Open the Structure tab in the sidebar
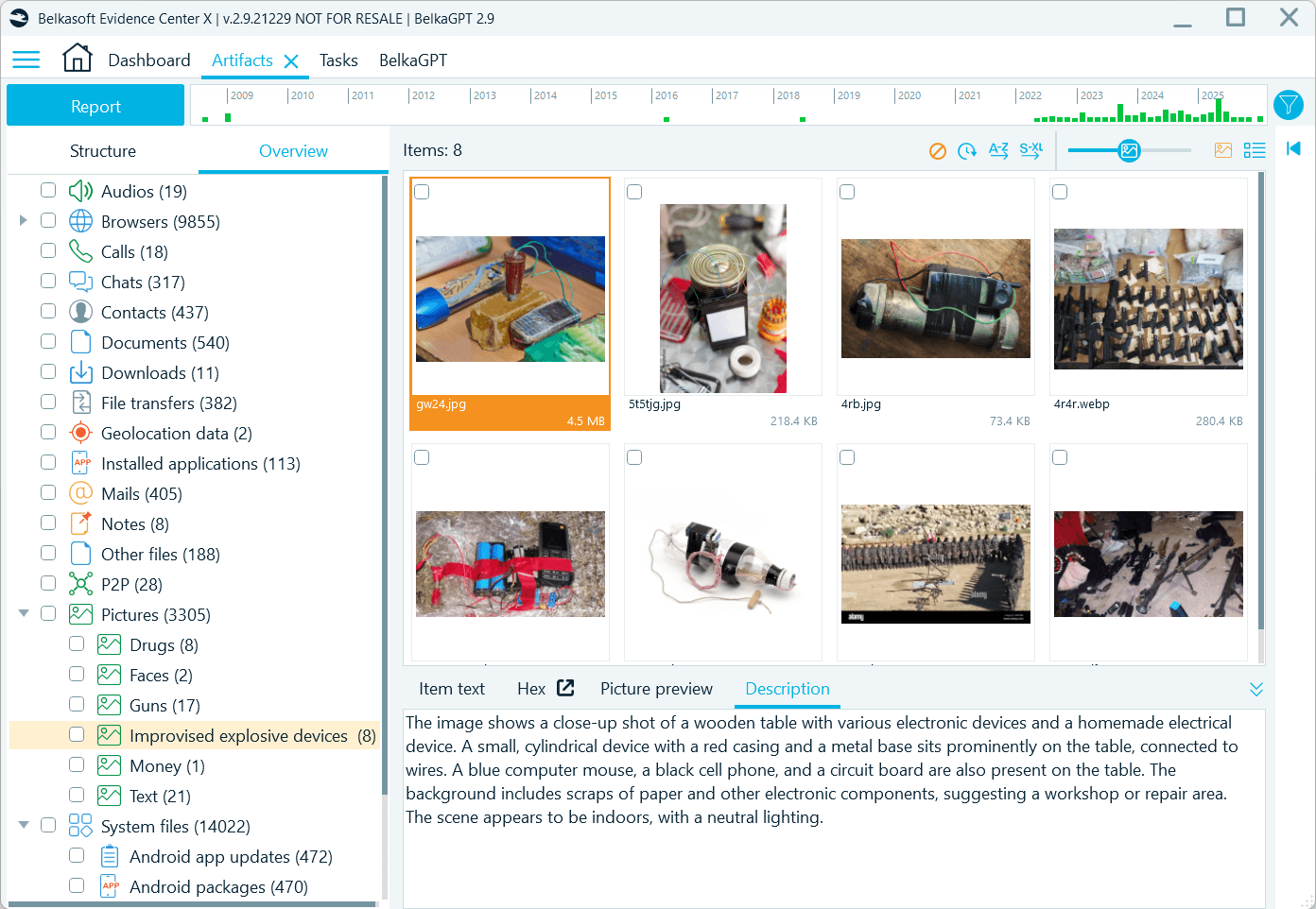This screenshot has height=909, width=1316. point(102,150)
